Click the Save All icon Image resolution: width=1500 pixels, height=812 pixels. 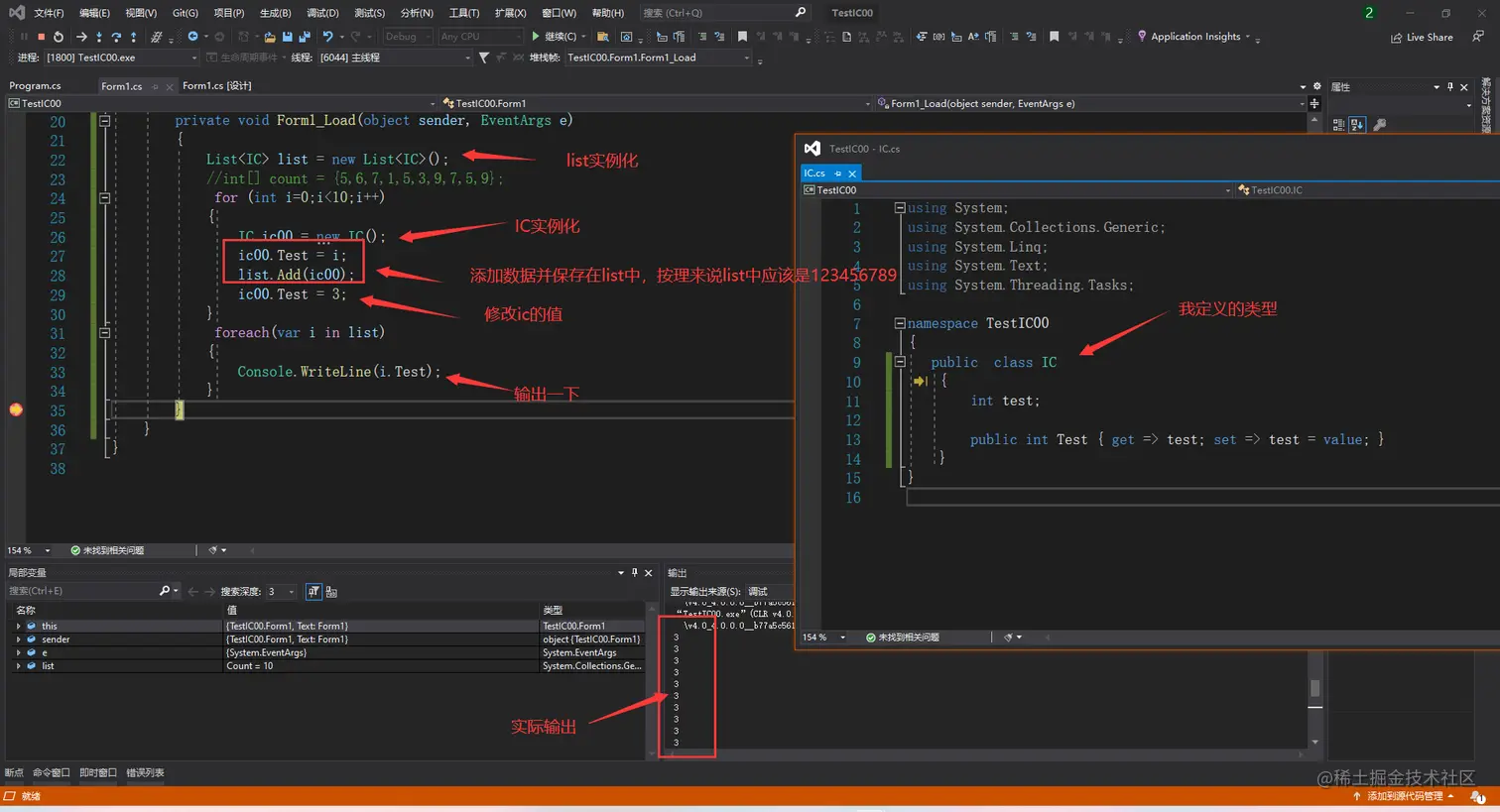(304, 37)
